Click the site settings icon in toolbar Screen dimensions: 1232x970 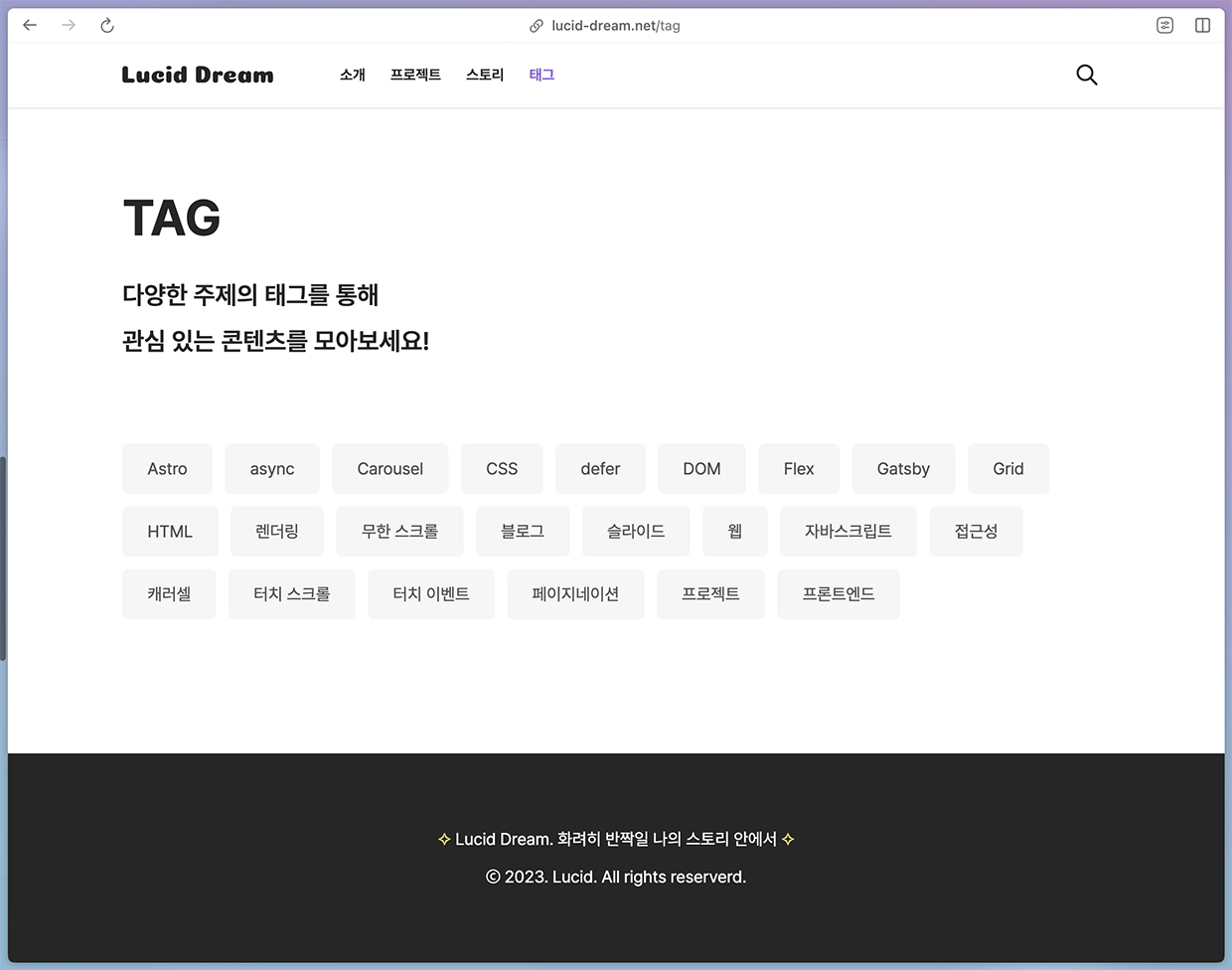tap(1164, 26)
